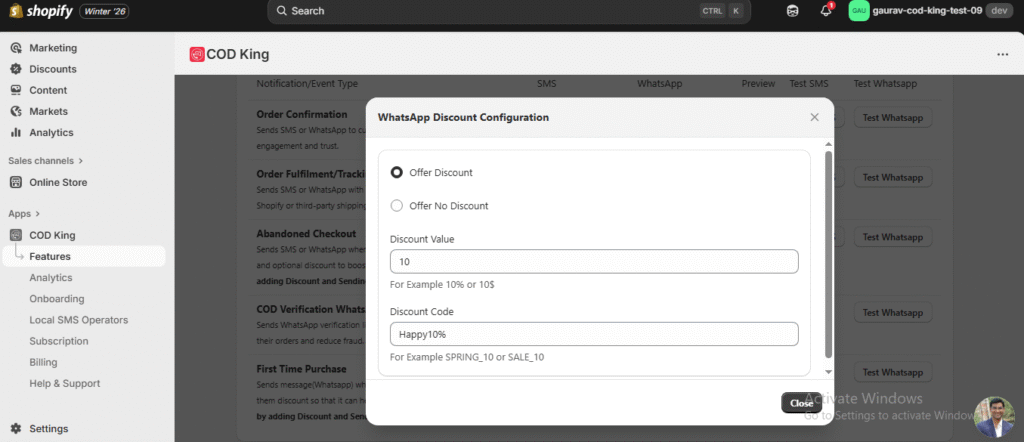Click the Analytics bar chart icon

tap(16, 132)
